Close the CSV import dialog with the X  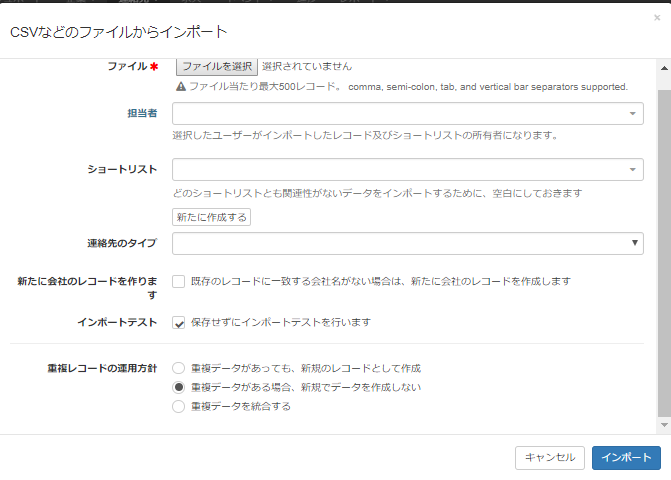[657, 18]
